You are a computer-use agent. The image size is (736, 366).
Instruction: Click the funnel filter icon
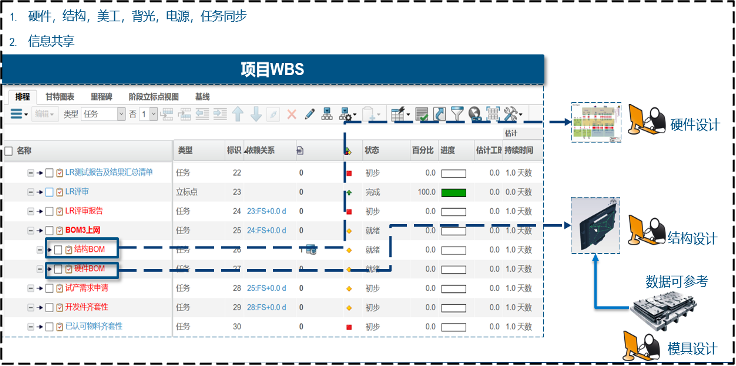(457, 114)
